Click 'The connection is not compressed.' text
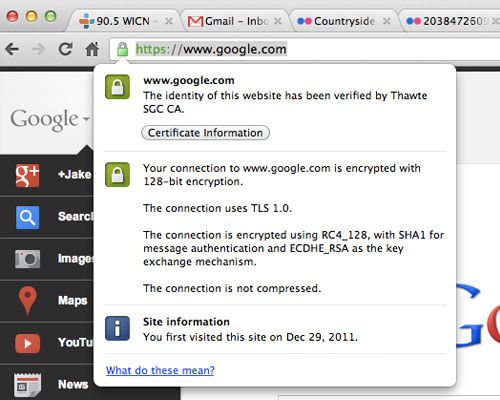The height and width of the screenshot is (400, 500). 232,288
